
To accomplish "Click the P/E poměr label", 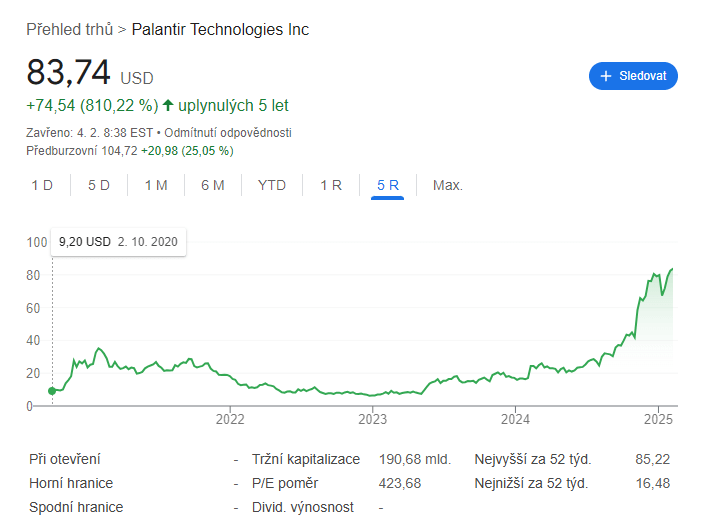I will coord(285,483).
